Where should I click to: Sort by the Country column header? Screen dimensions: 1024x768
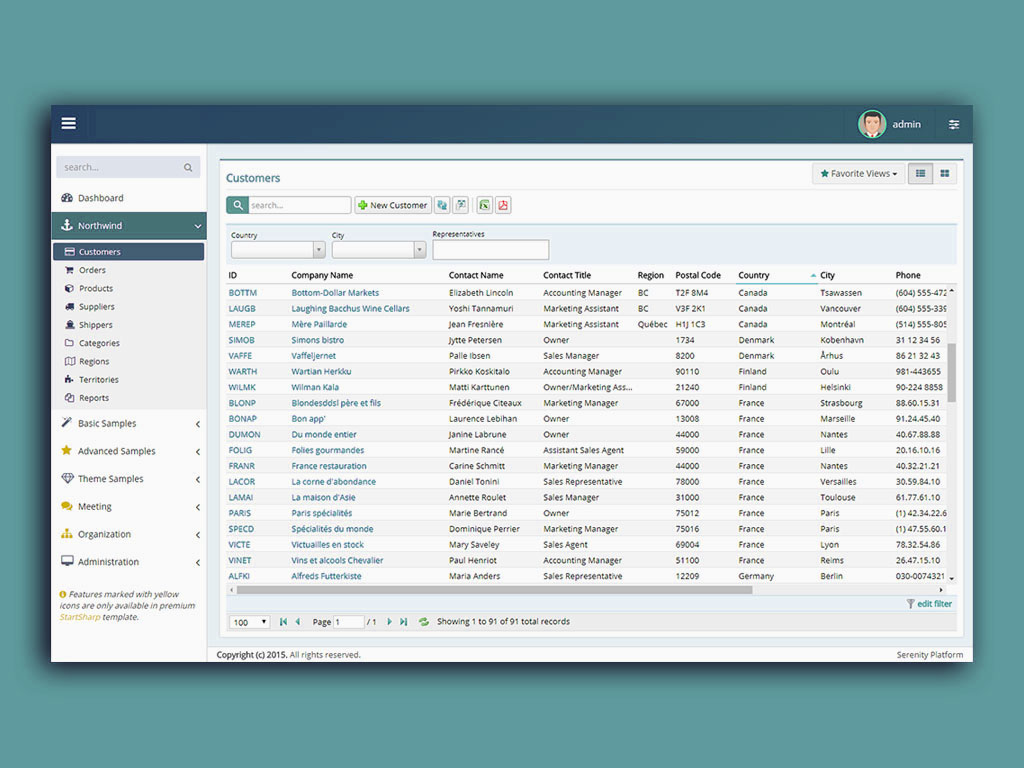(x=754, y=275)
